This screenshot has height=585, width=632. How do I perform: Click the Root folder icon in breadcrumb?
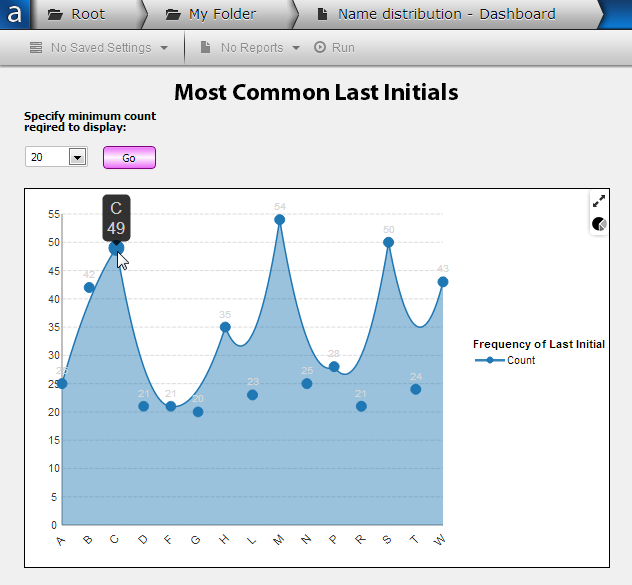point(55,15)
